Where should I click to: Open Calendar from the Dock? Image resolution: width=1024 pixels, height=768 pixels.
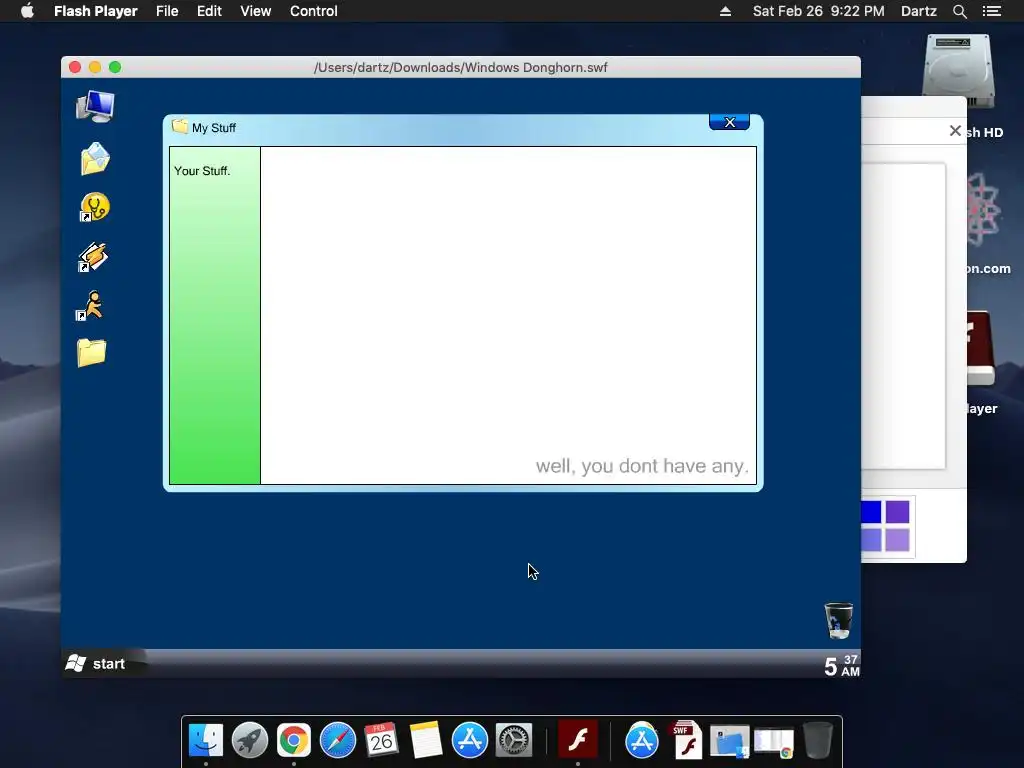[x=381, y=741]
